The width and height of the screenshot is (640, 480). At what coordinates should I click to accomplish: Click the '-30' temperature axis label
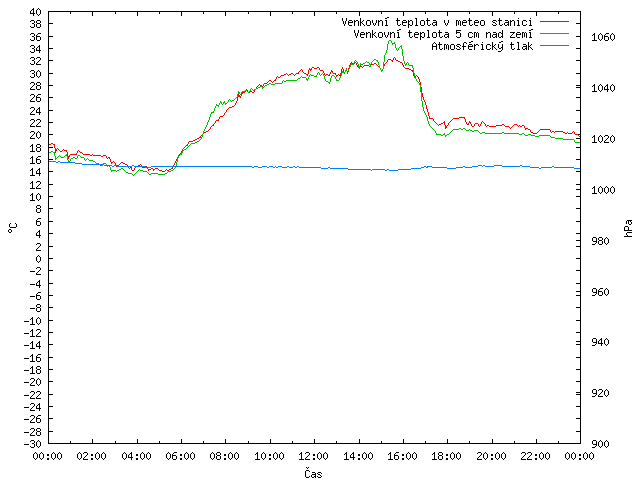33,444
